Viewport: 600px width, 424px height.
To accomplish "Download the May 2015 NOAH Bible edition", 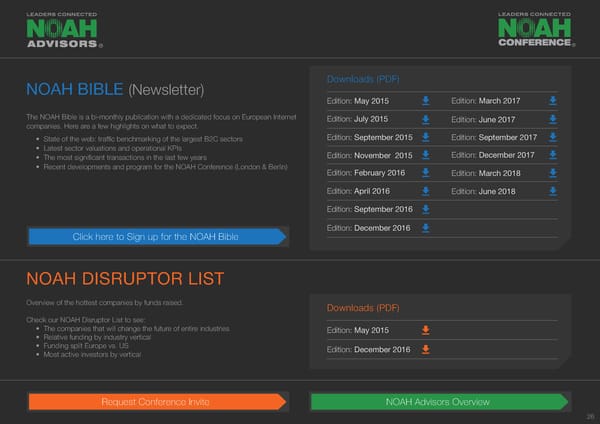I will (x=426, y=101).
